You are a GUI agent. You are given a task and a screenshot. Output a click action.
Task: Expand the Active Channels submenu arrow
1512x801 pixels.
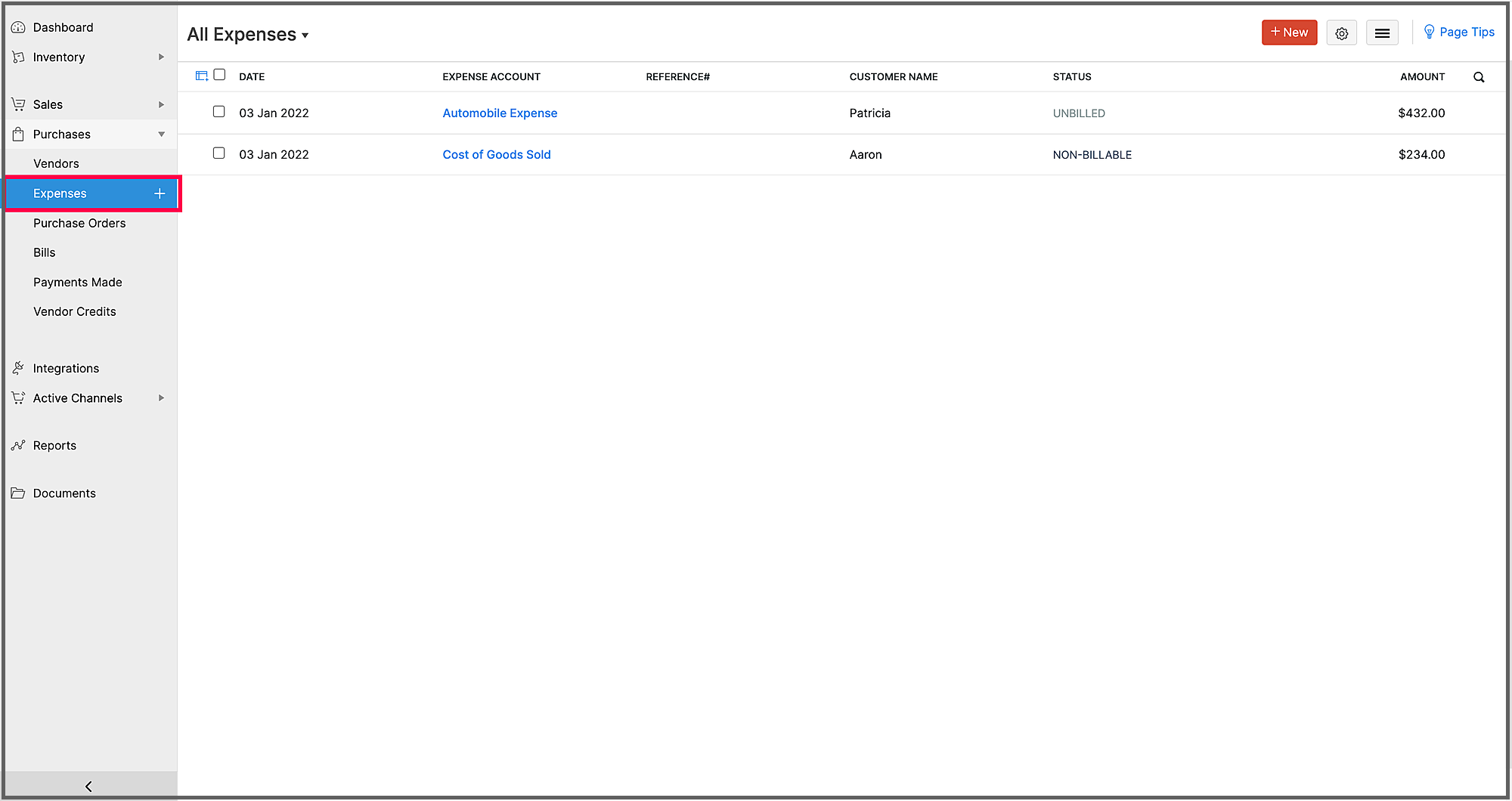click(161, 398)
